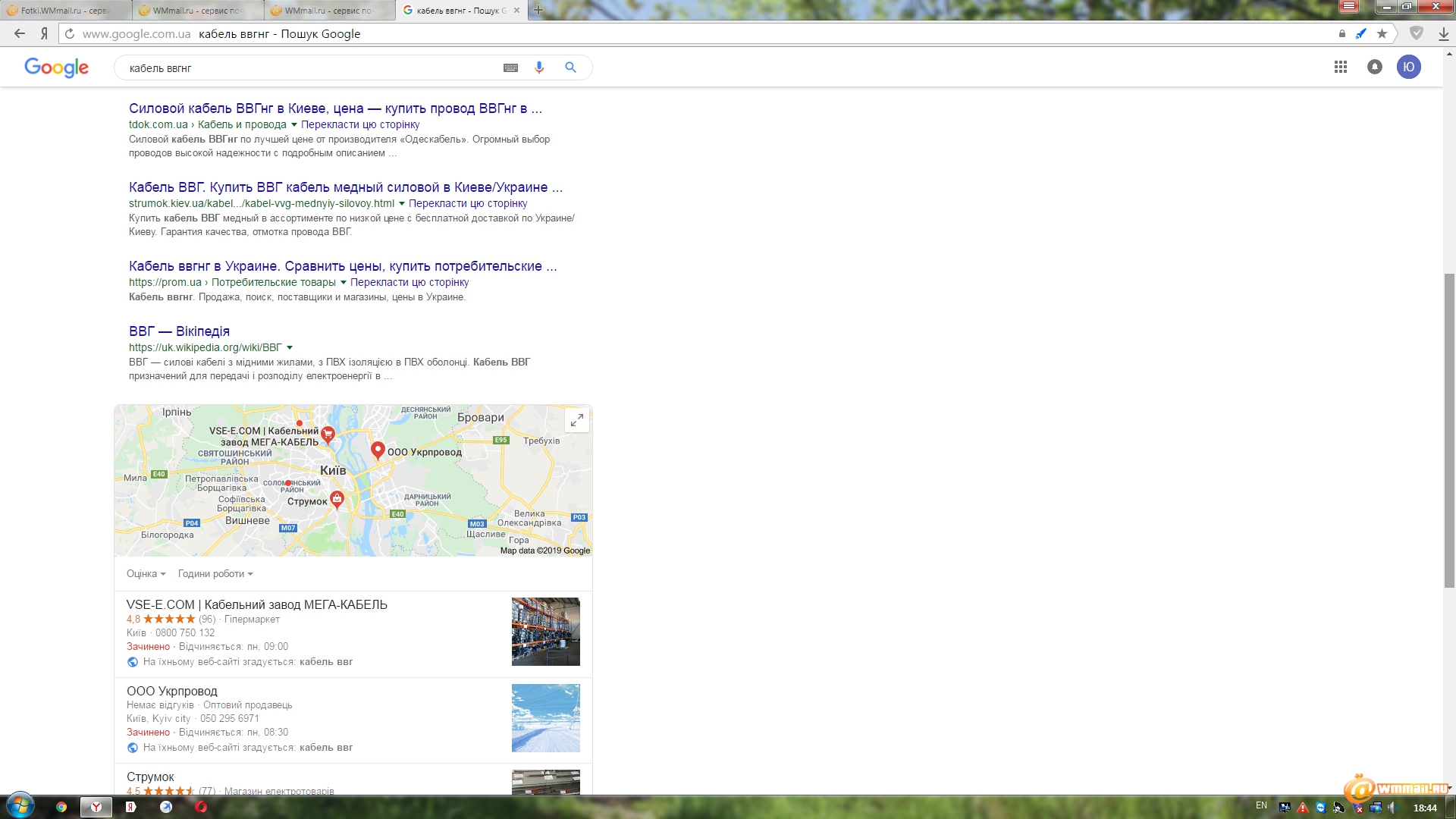Click the EN language indicator

point(1261,806)
